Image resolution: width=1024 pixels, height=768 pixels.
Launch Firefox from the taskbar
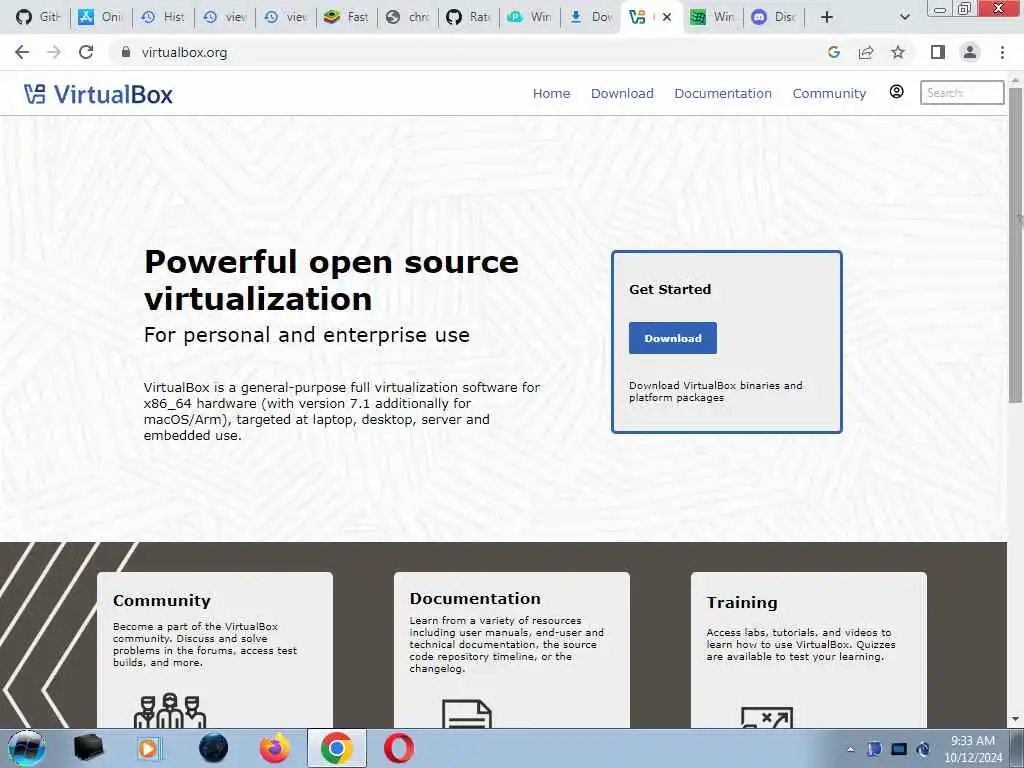tap(274, 748)
